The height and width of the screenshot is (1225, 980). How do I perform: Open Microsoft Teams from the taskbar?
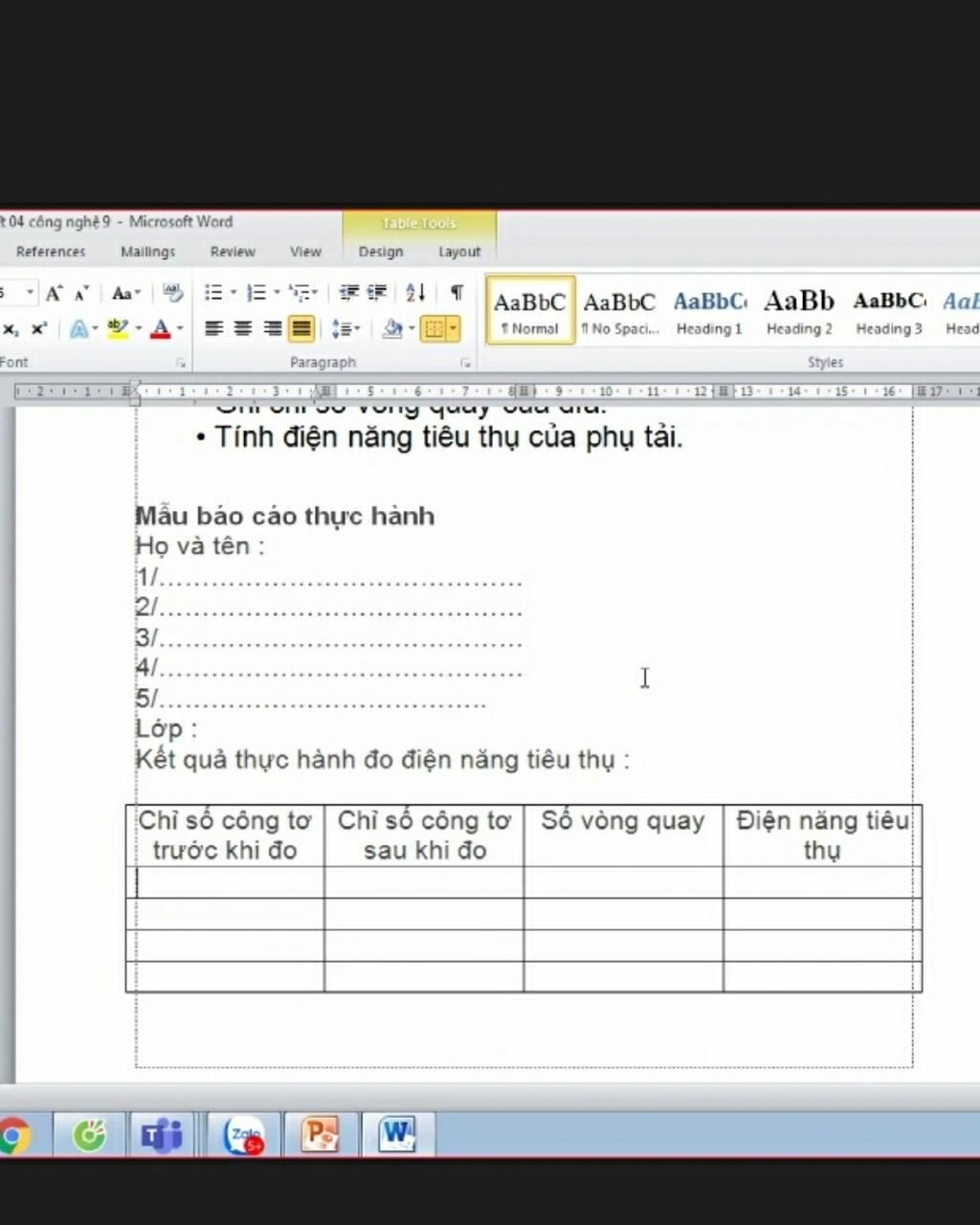click(161, 1136)
